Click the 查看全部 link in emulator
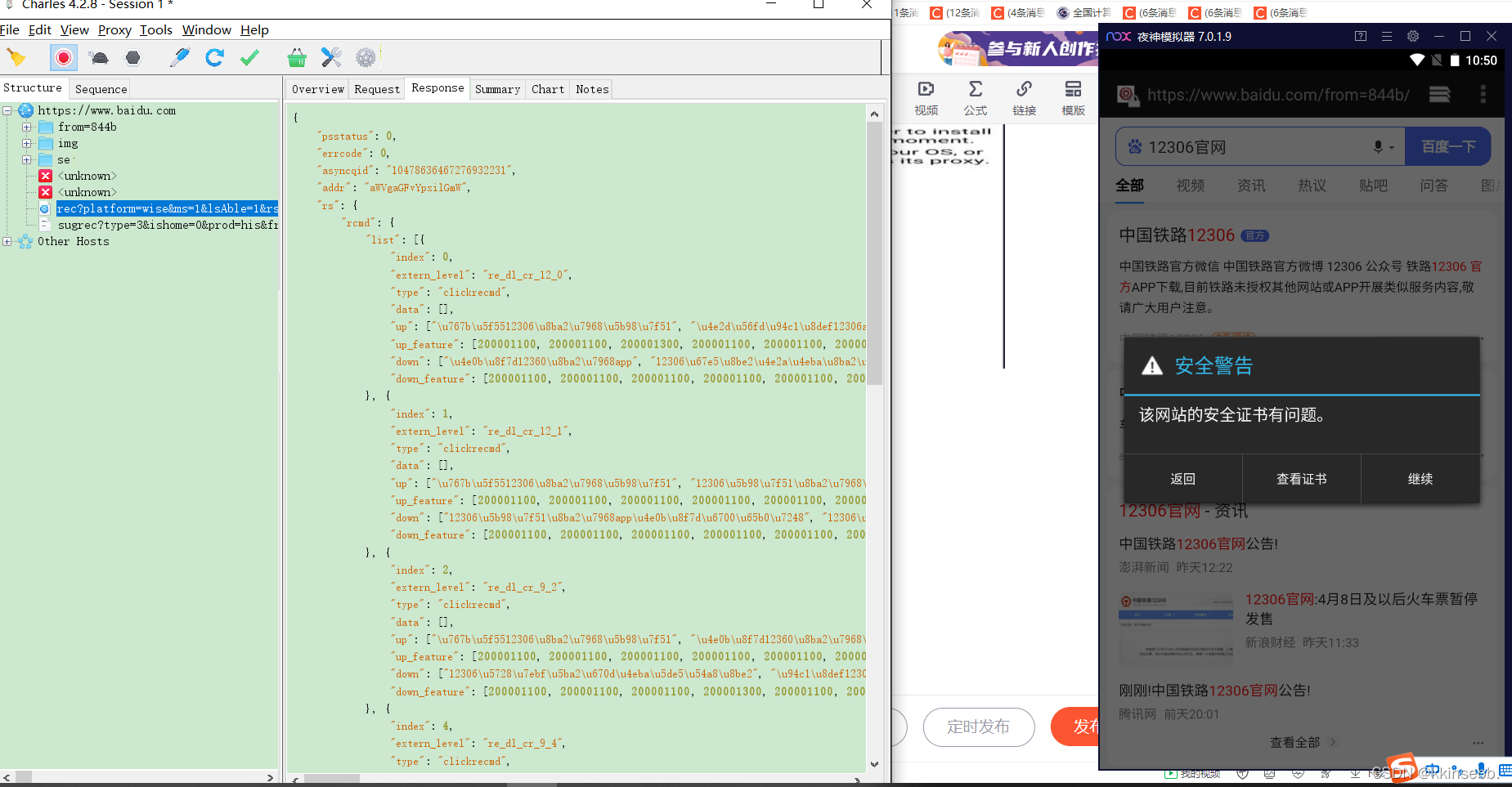The height and width of the screenshot is (787, 1512). click(x=1303, y=742)
